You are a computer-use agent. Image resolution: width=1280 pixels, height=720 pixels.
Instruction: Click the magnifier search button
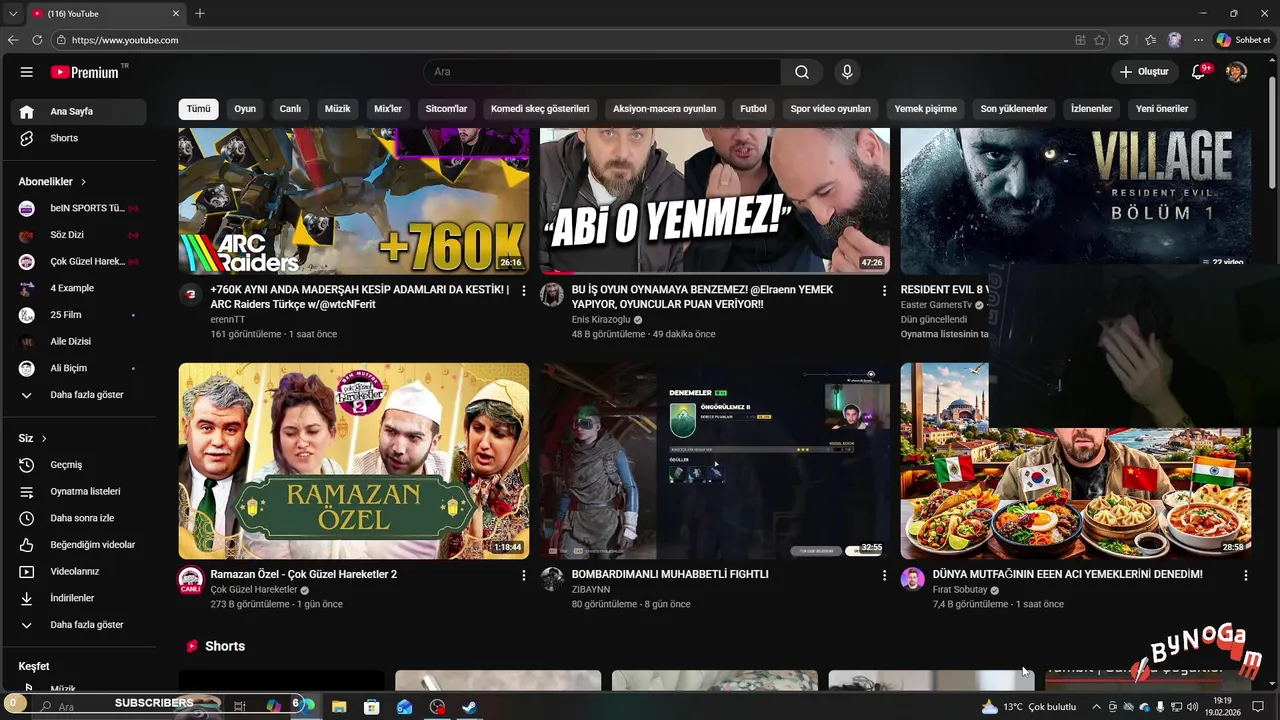802,72
